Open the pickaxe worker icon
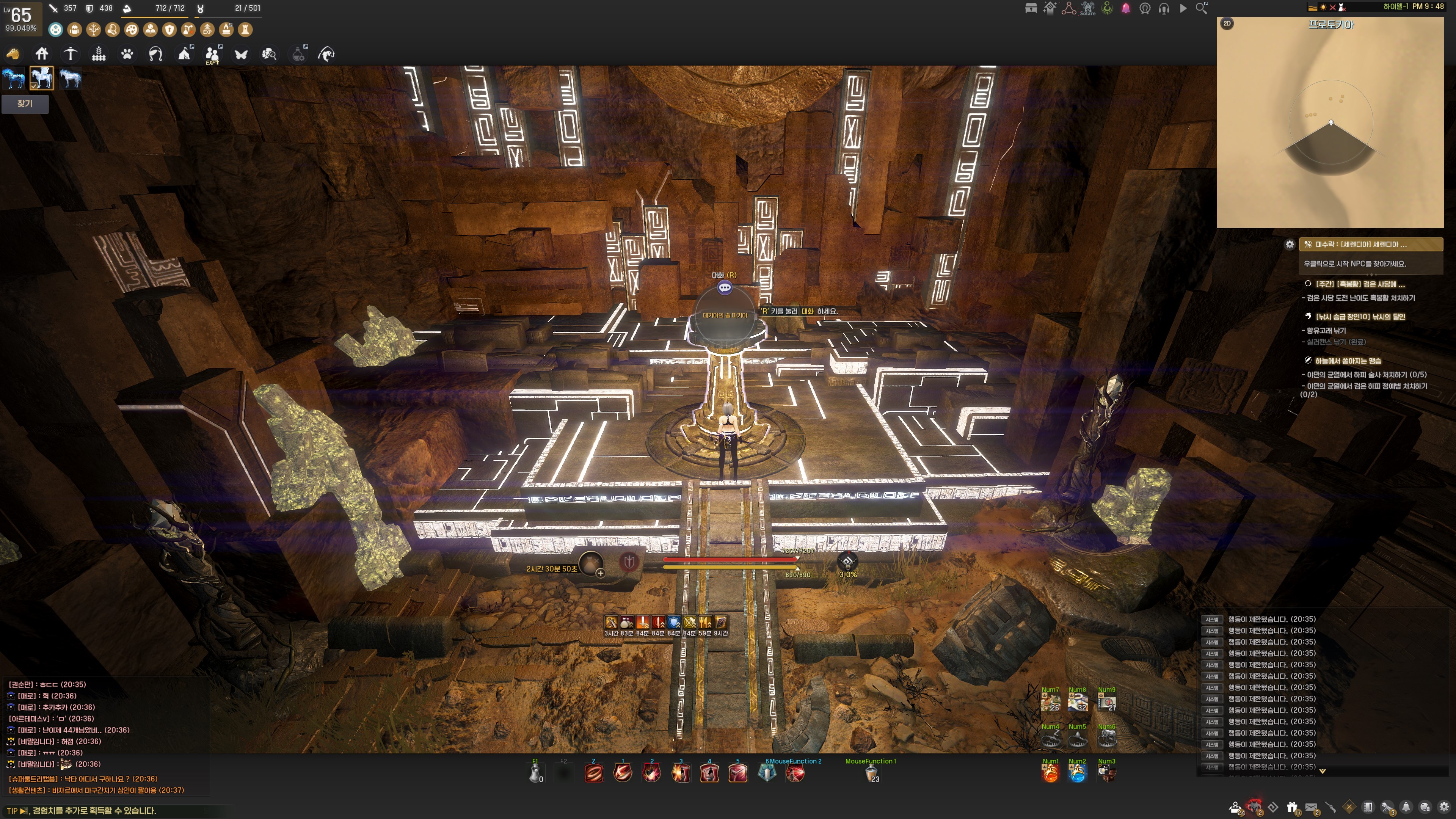Viewport: 1456px width, 819px height. (70, 54)
